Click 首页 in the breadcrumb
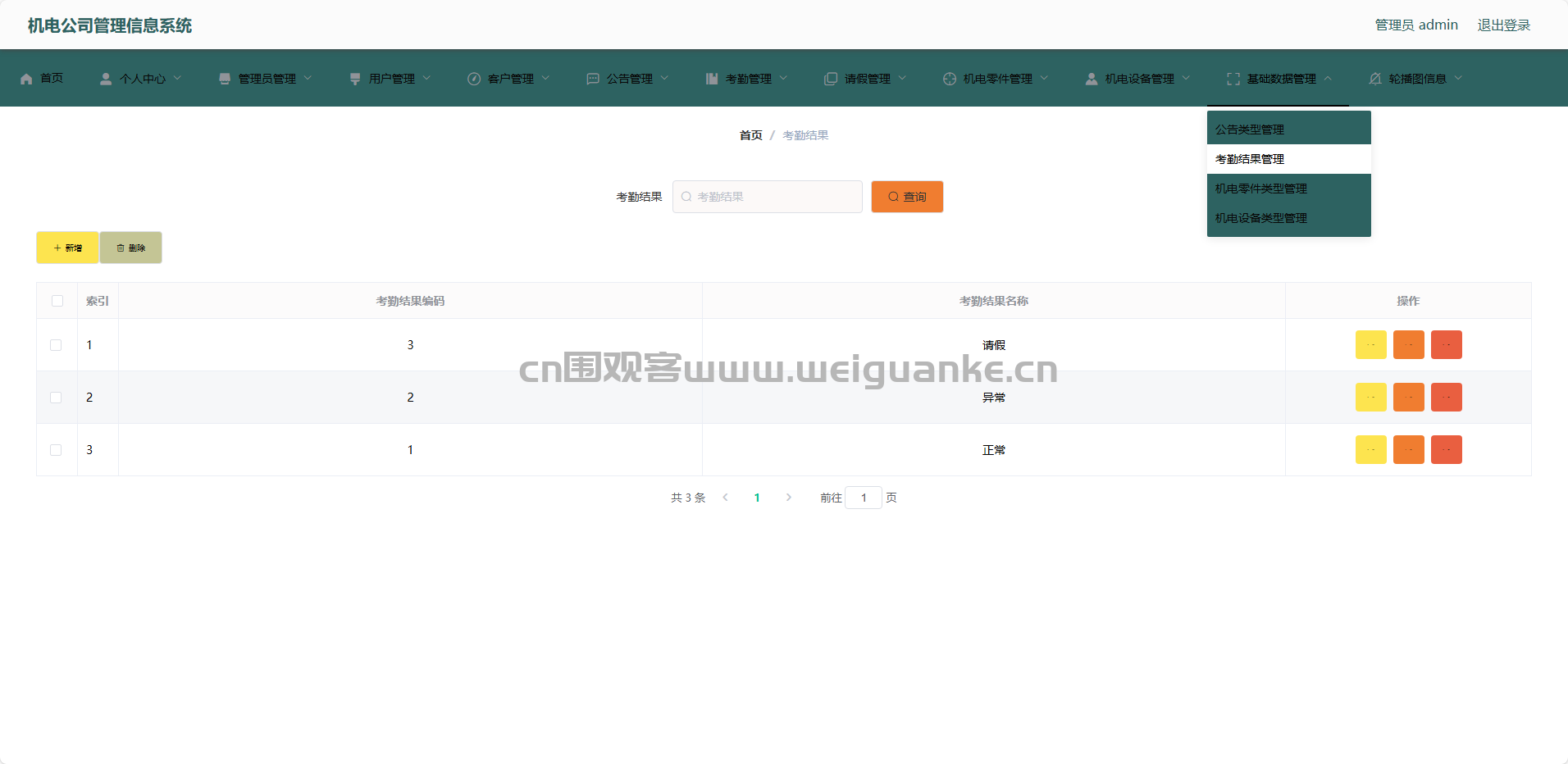This screenshot has width=1568, height=764. 751,135
